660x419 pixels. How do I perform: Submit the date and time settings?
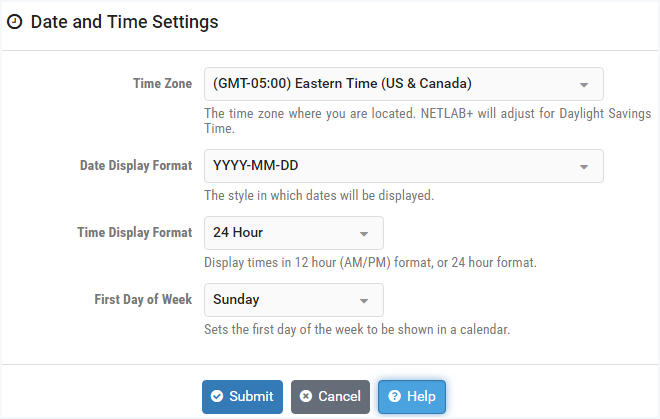(242, 397)
